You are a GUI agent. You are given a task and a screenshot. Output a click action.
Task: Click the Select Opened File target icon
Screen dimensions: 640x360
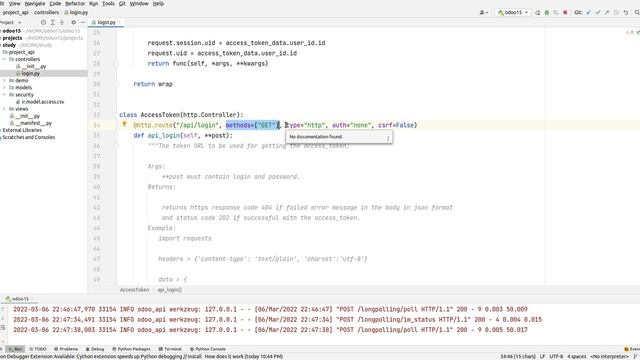tap(43, 22)
